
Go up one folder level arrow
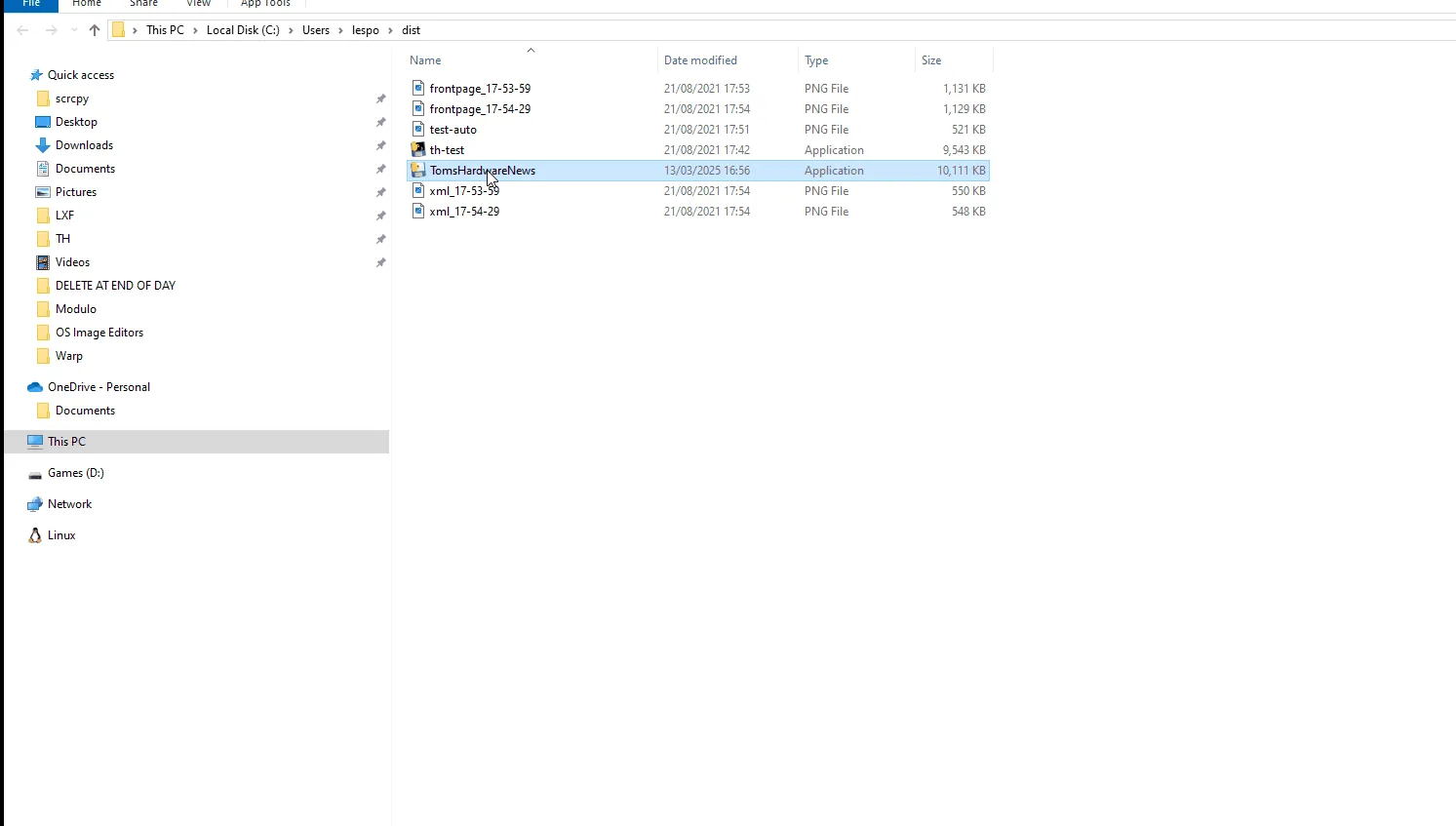[x=95, y=30]
